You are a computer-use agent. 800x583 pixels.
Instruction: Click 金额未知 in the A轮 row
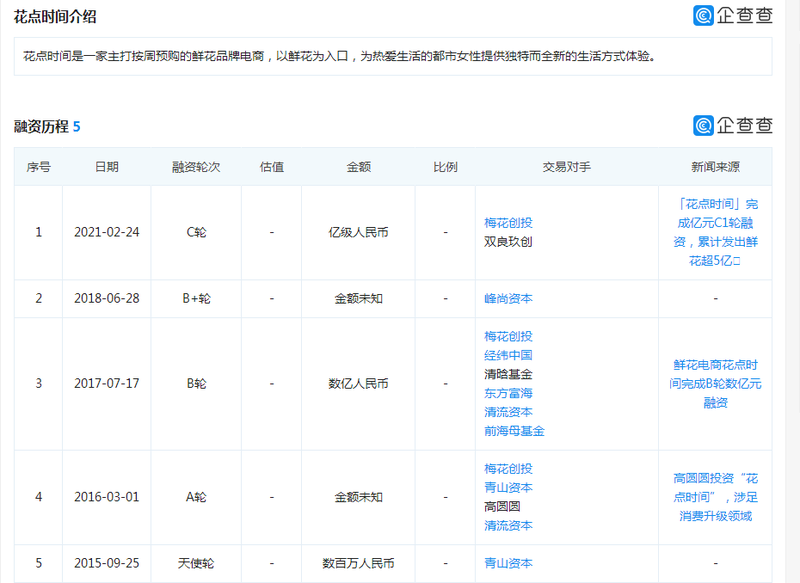pos(358,497)
